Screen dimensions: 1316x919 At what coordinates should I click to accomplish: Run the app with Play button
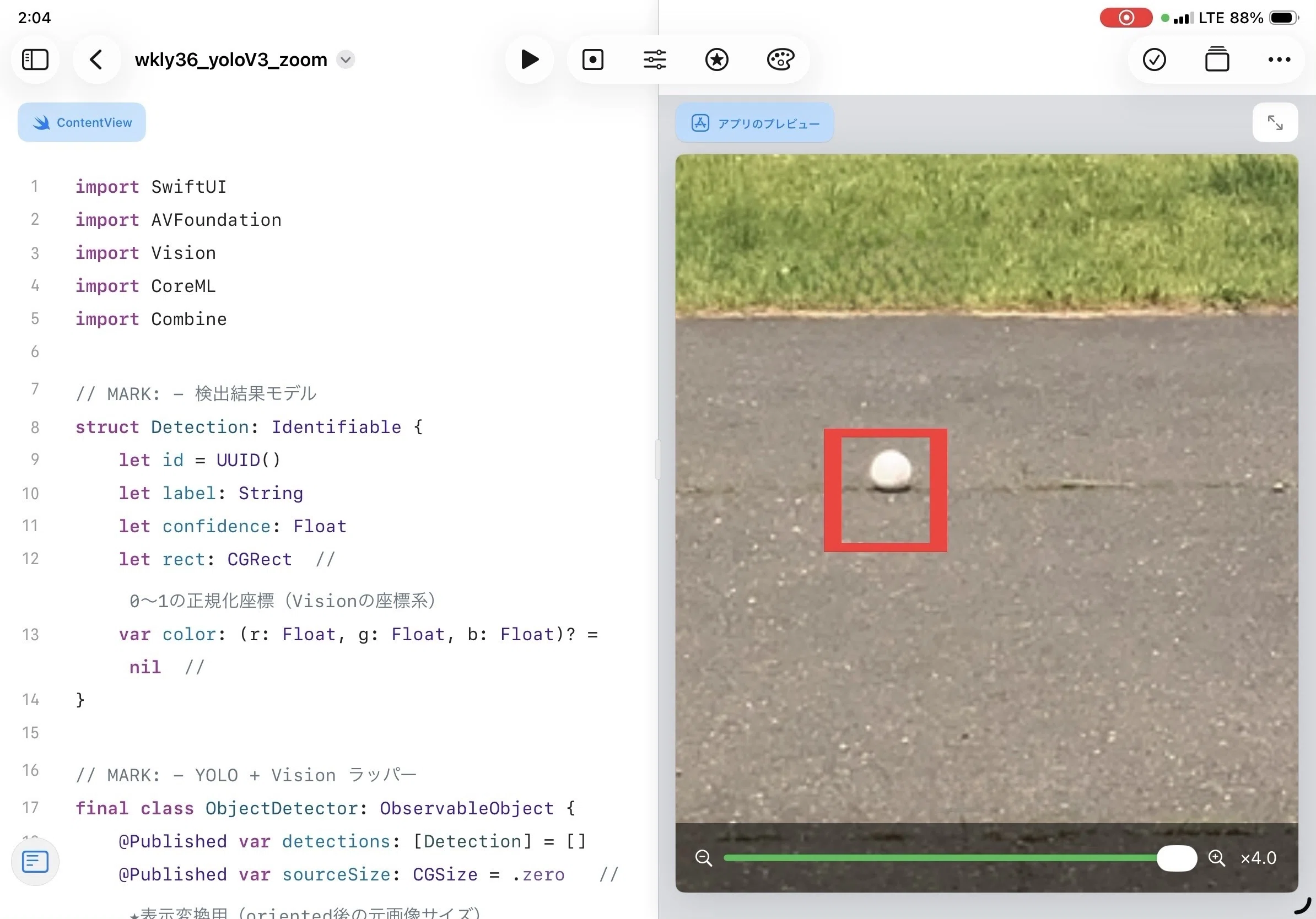(x=529, y=60)
